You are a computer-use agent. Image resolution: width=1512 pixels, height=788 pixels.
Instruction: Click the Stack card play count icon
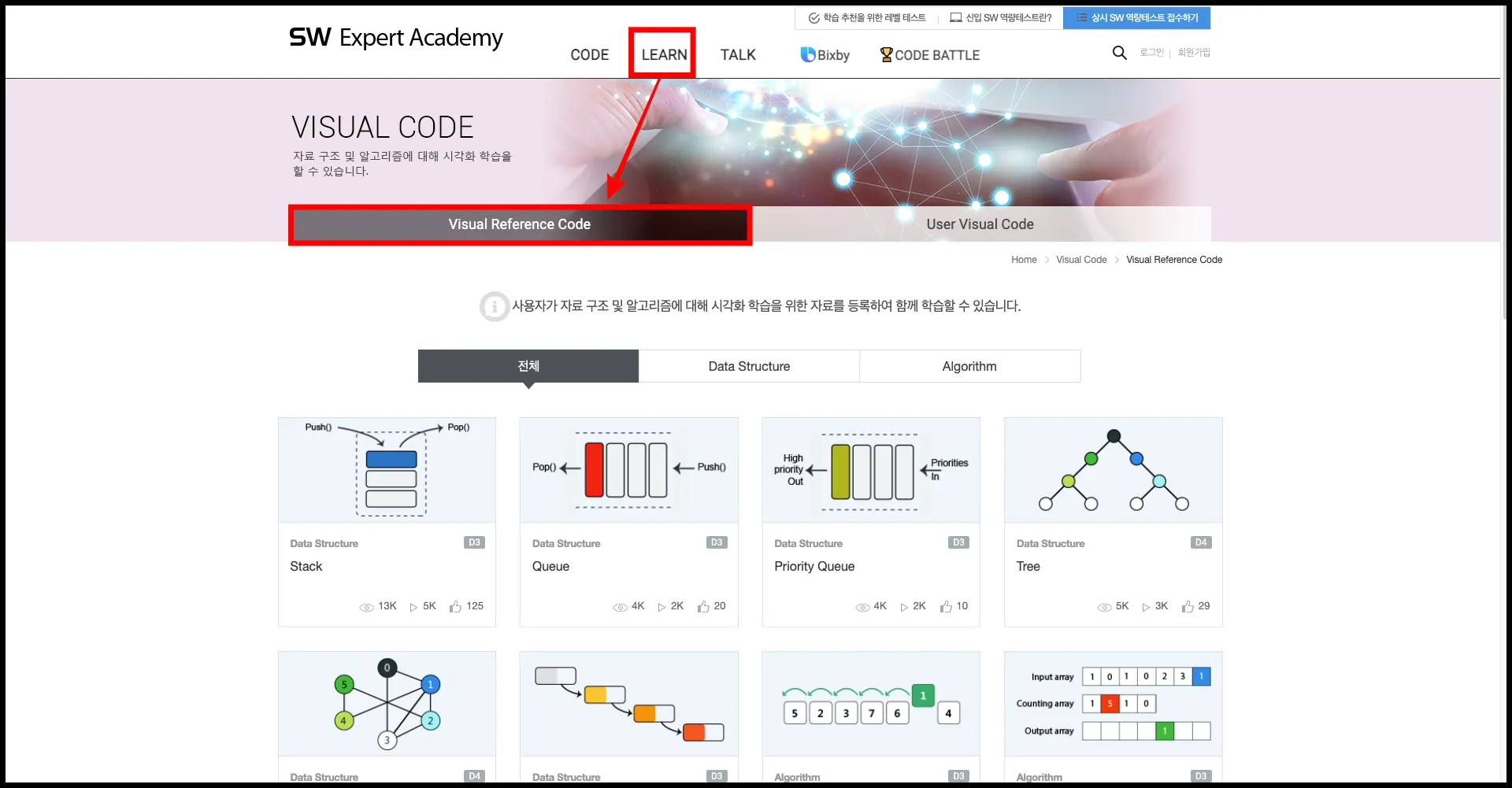[413, 607]
